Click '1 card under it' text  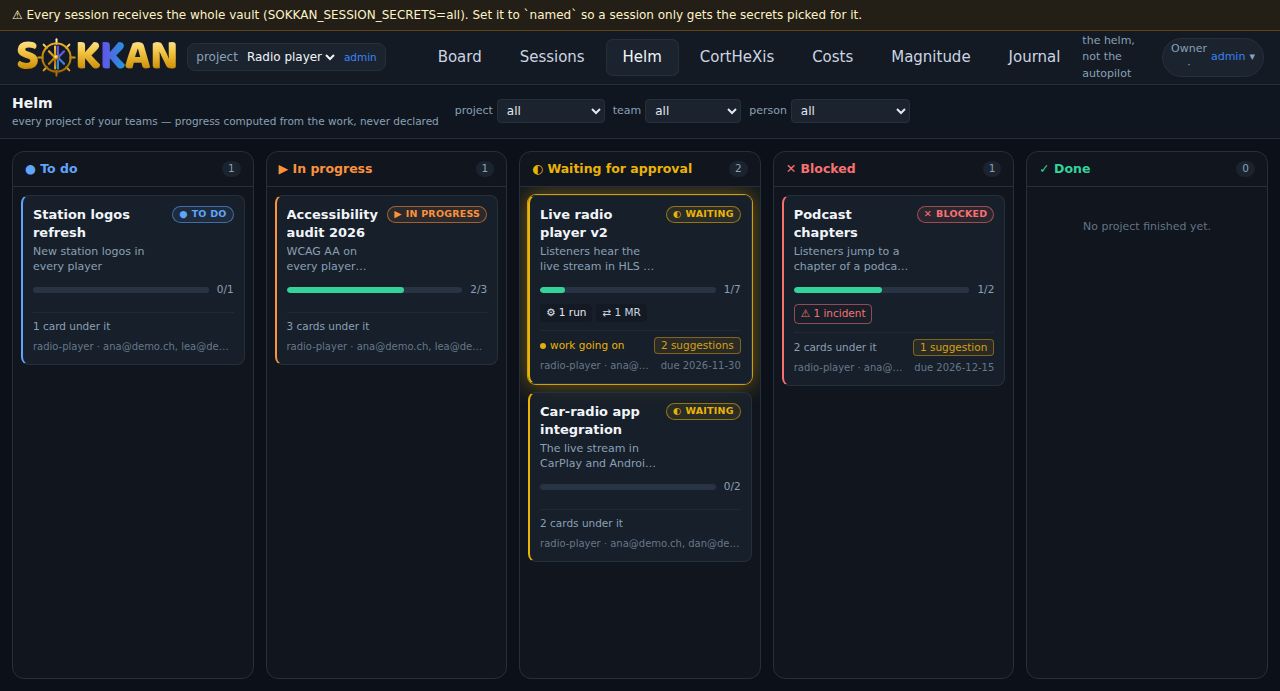[x=72, y=326]
